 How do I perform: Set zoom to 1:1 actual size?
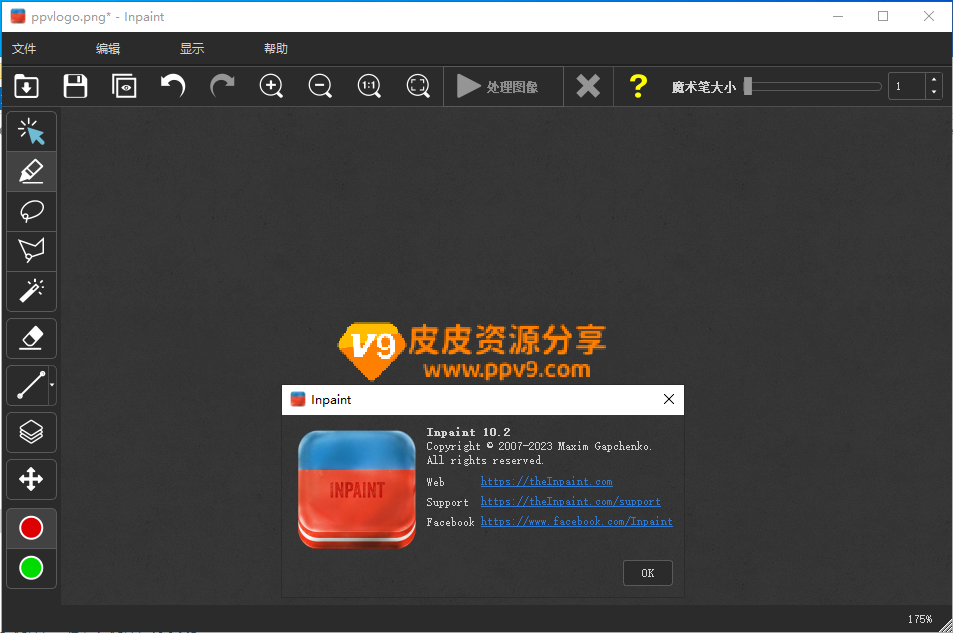click(x=369, y=86)
